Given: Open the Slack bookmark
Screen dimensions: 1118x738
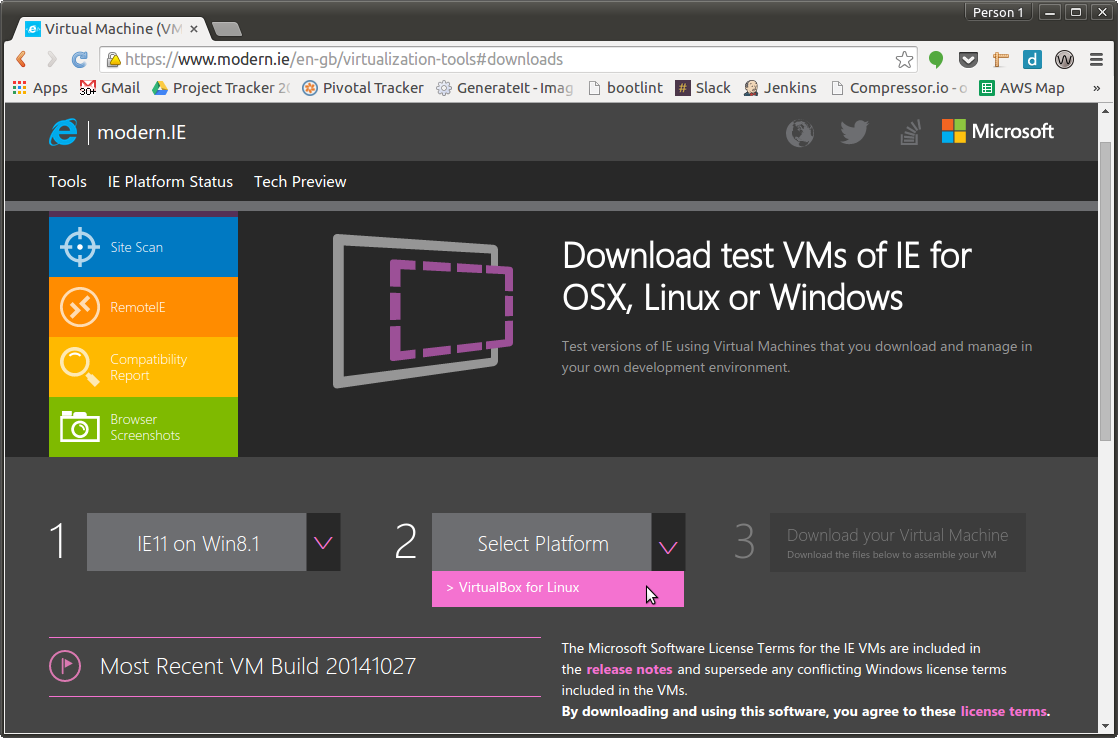Looking at the screenshot, I should coord(703,88).
